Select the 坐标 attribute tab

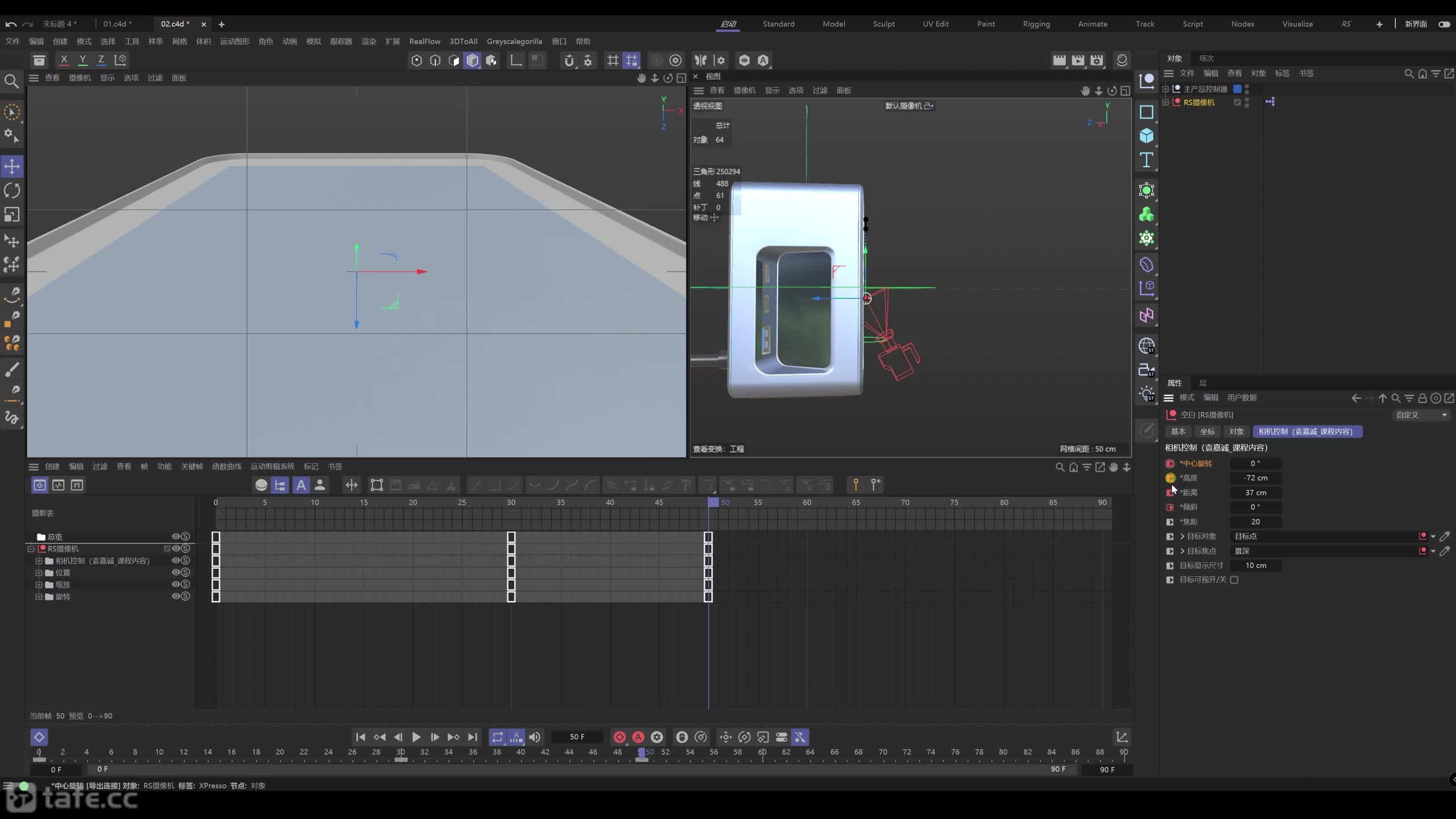[1207, 432]
